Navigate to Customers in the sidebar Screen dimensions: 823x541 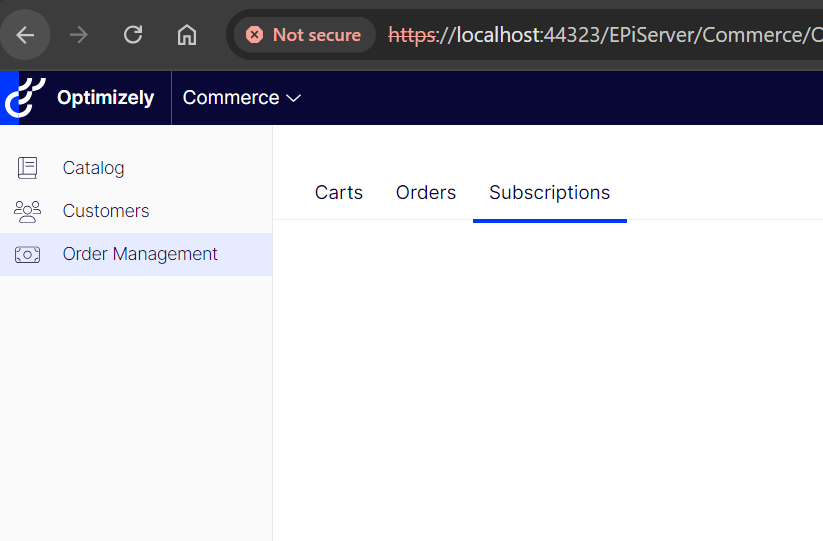[106, 211]
